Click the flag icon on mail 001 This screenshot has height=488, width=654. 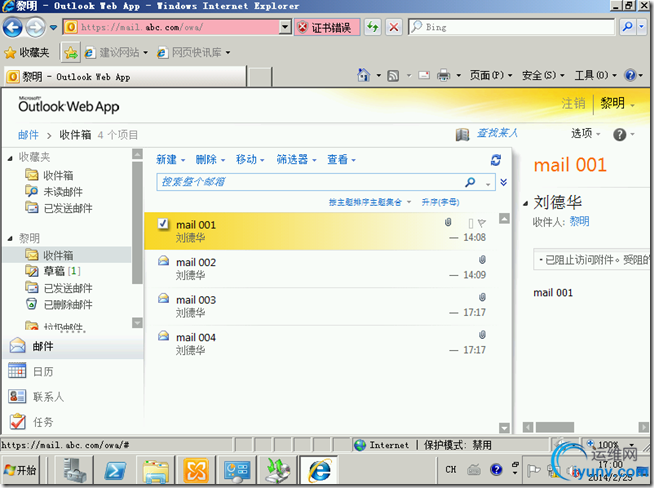(x=482, y=223)
